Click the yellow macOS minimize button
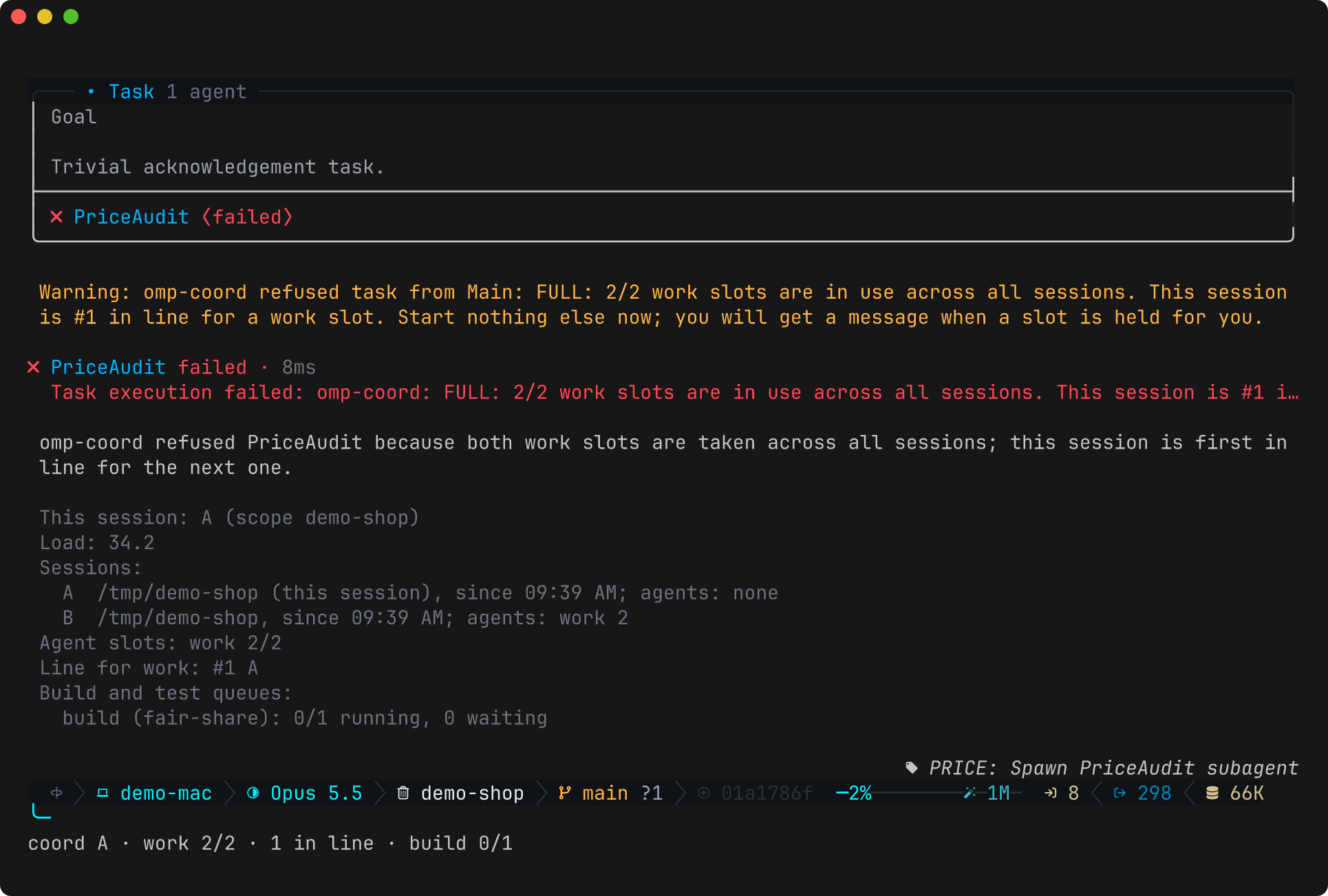1328x896 pixels. [x=45, y=17]
